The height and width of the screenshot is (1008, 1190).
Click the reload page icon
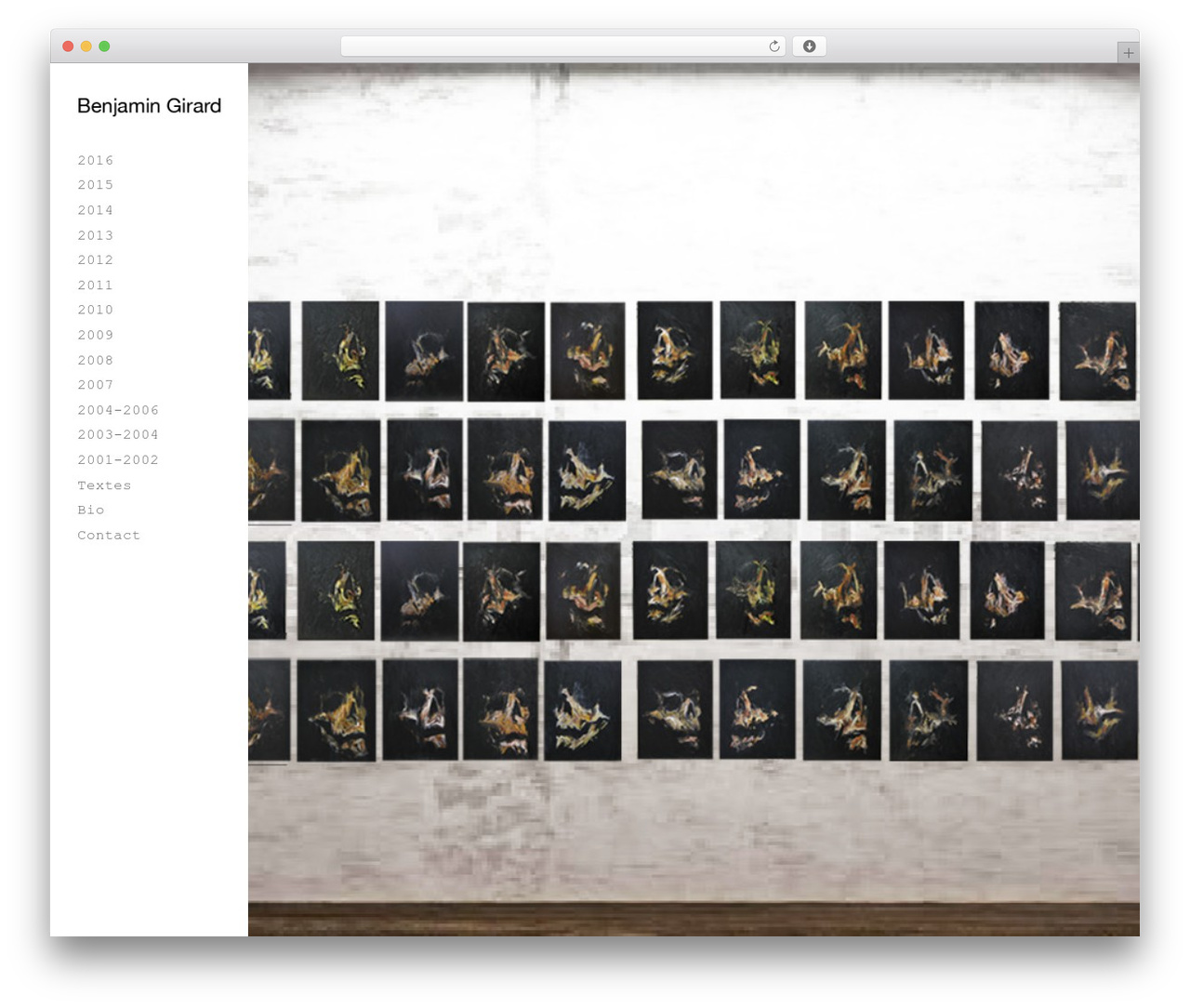point(774,46)
